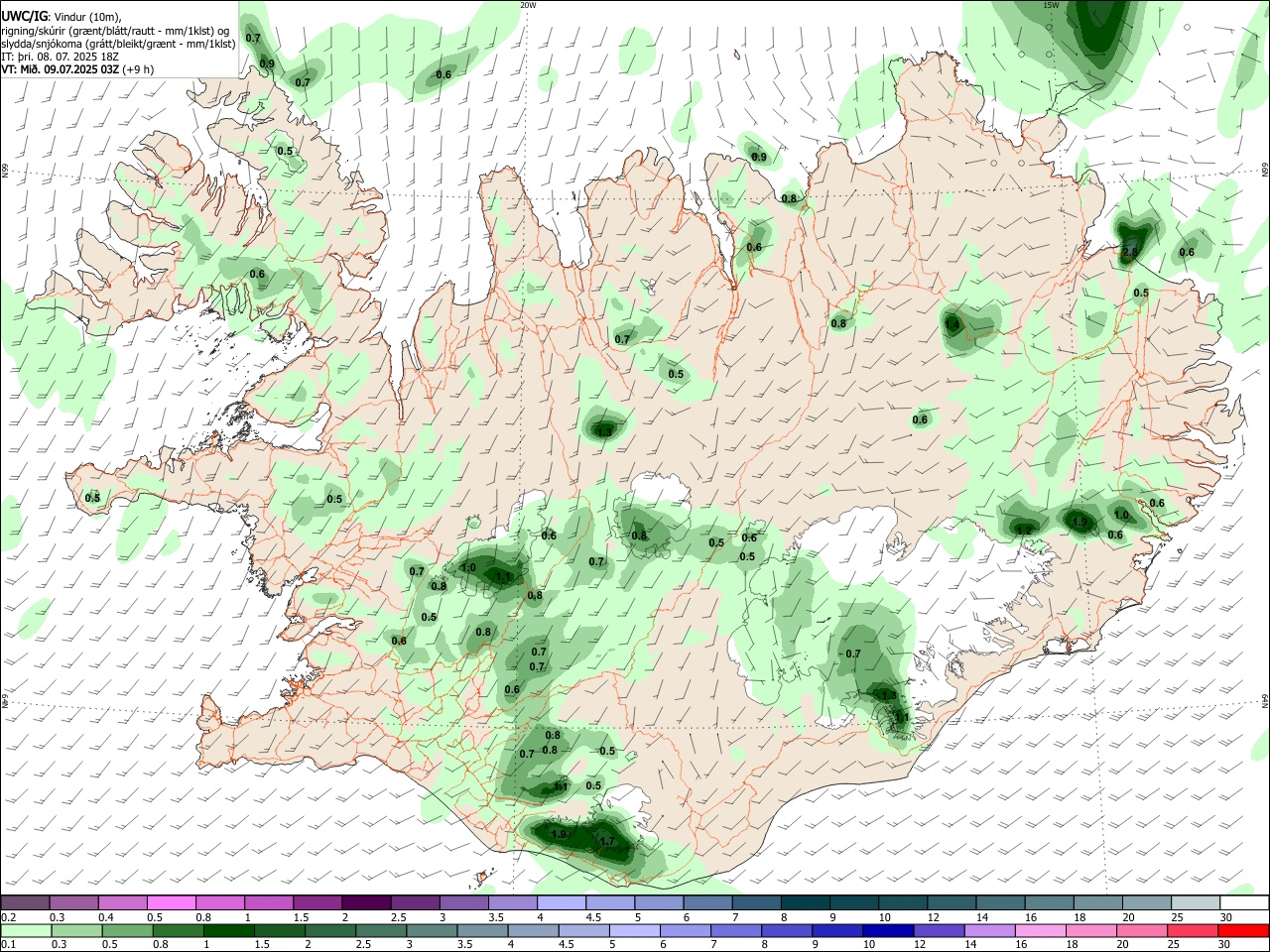Pick the light purple 14 swatch in bottom legend row
This screenshot has width=1270, height=952.
click(x=989, y=931)
